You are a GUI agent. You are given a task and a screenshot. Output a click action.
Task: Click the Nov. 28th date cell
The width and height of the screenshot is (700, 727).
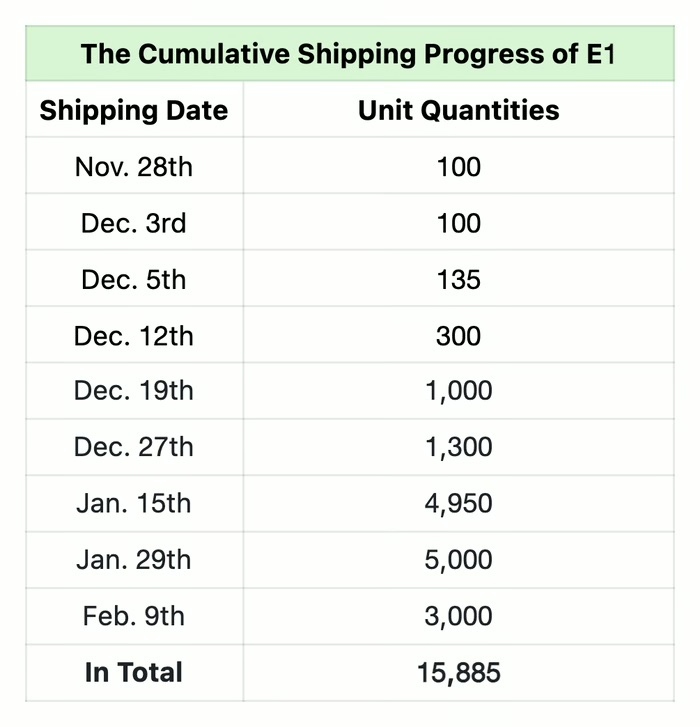(134, 166)
